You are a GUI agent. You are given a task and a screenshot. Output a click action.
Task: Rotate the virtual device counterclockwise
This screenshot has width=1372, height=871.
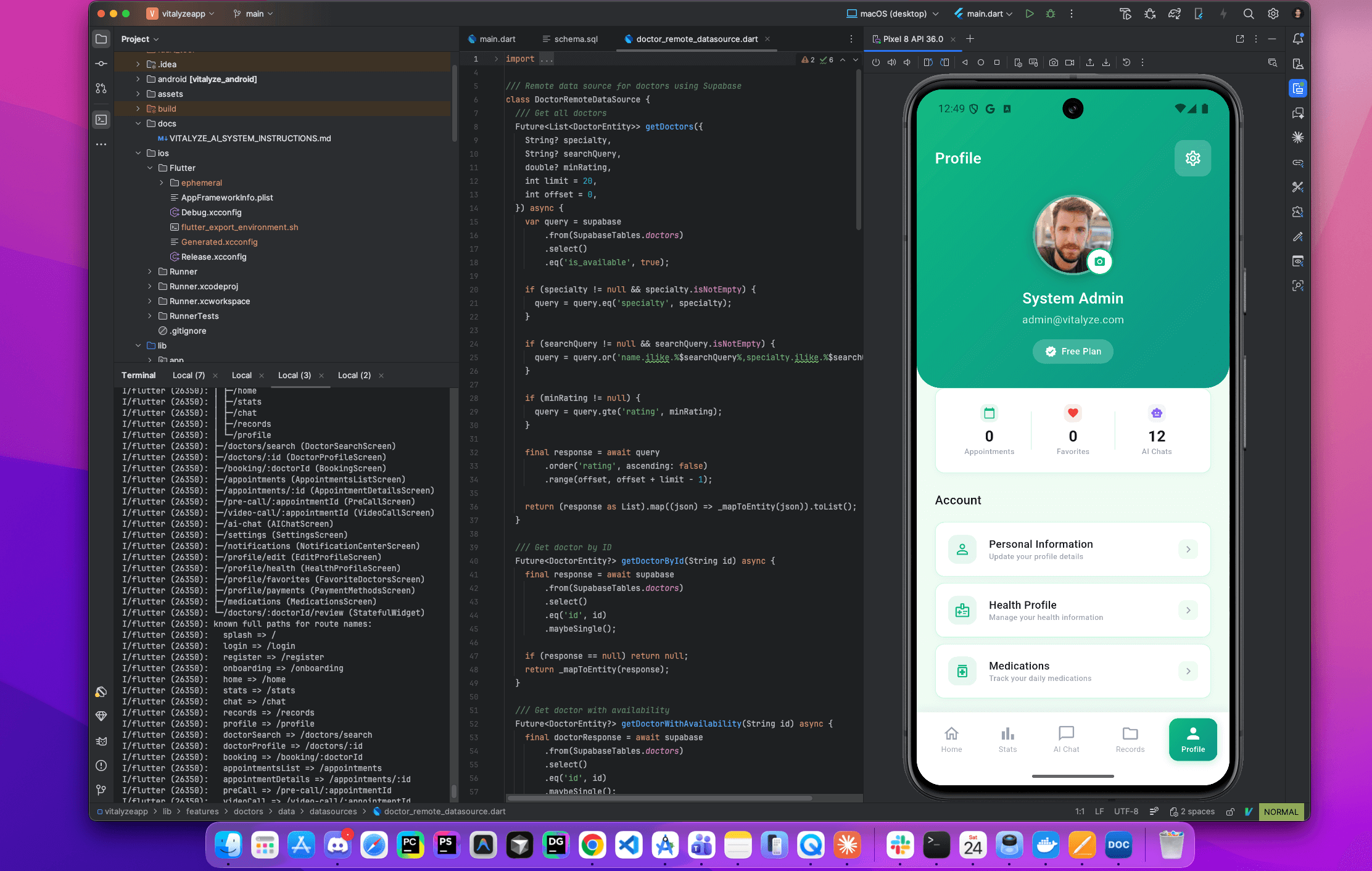click(x=927, y=62)
